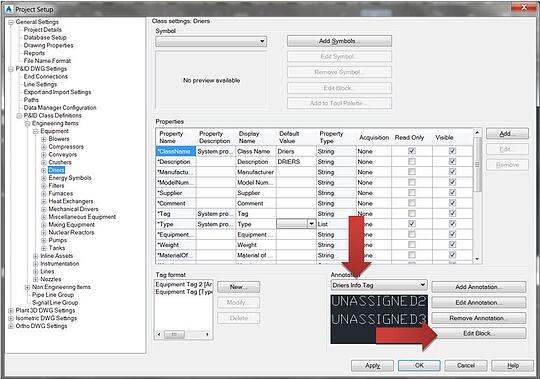This screenshot has width=540, height=379.
Task: Select the *ClassName property cell
Action: 176,151
